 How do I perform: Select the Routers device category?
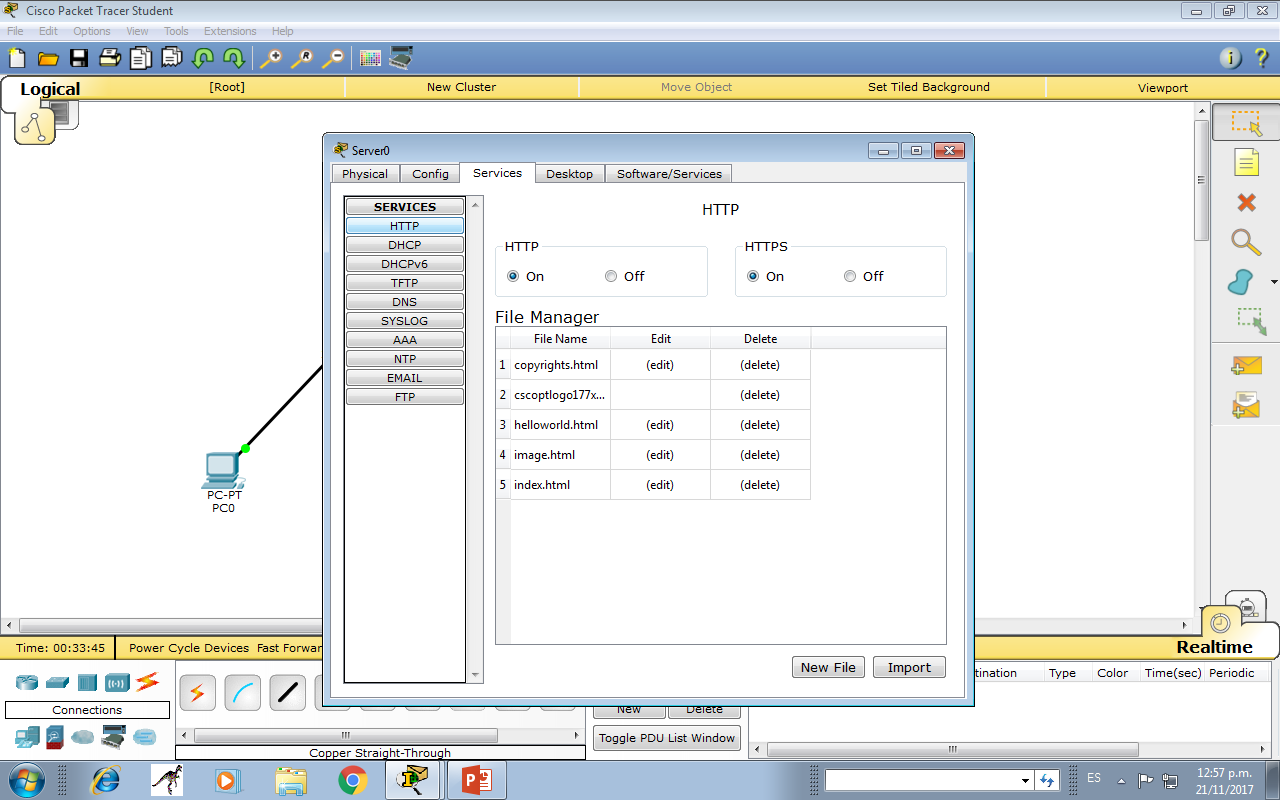(x=27, y=682)
